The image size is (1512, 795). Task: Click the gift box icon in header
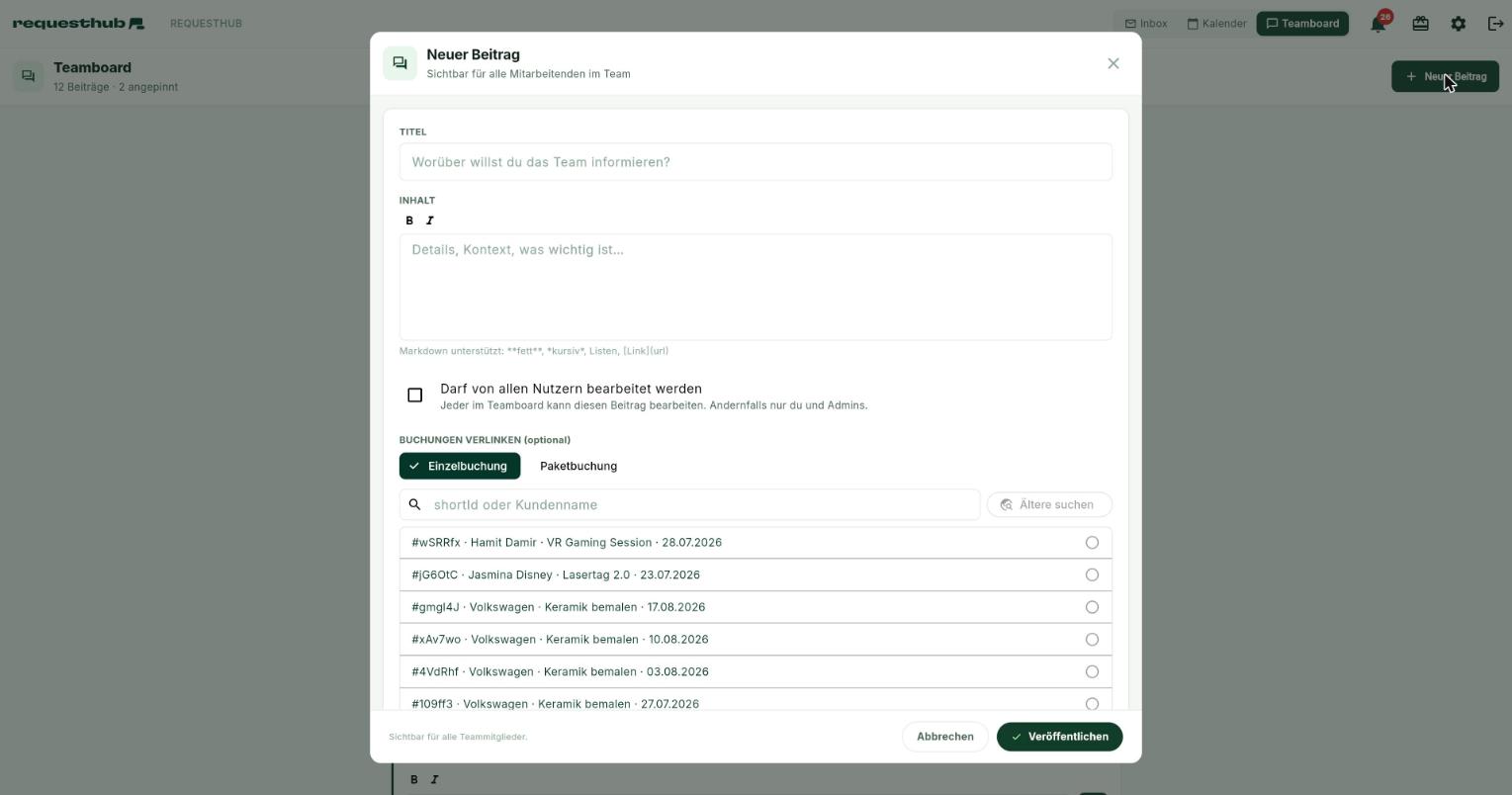pyautogui.click(x=1420, y=23)
